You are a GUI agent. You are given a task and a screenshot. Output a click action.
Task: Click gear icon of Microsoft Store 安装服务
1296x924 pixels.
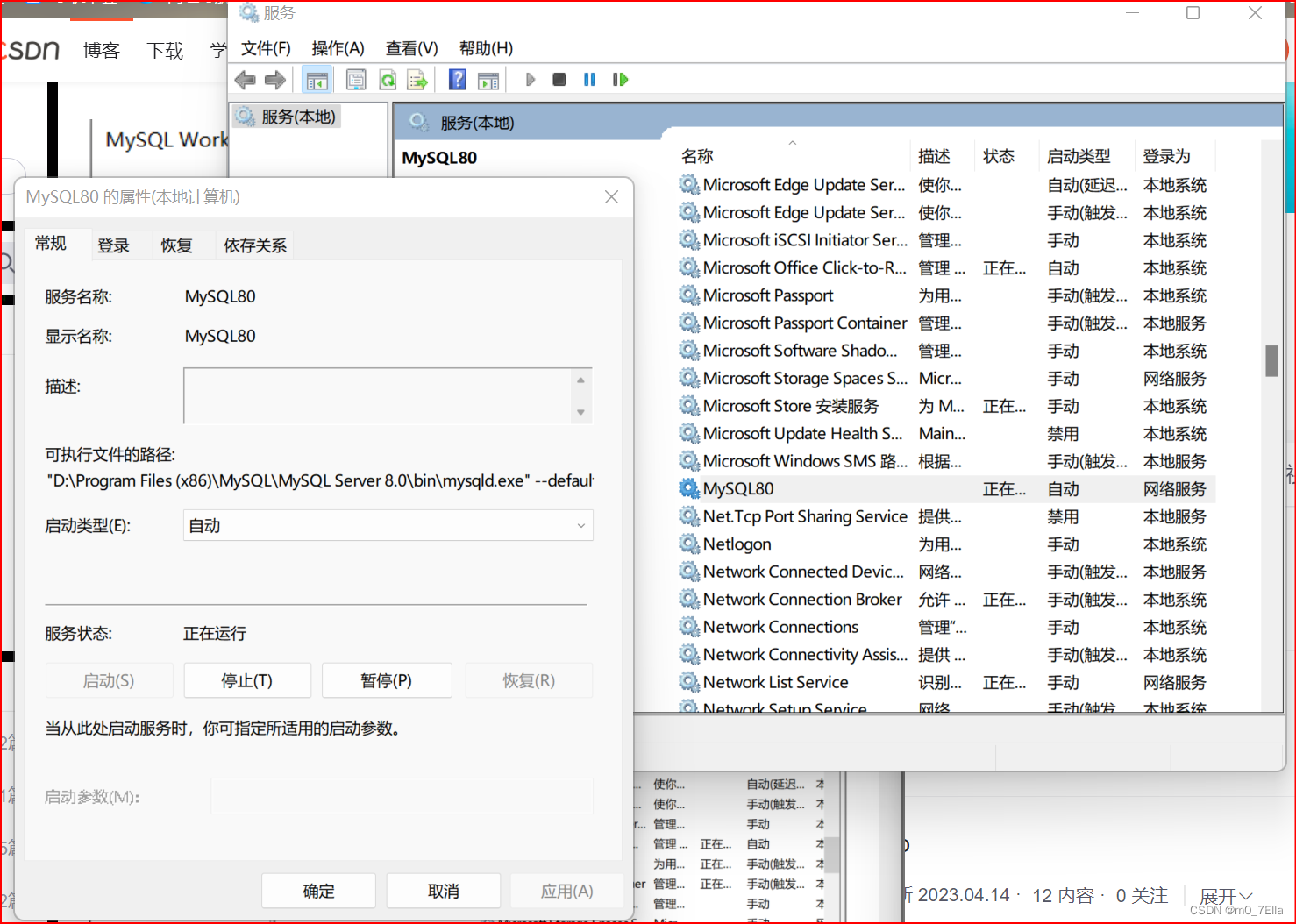pyautogui.click(x=689, y=406)
